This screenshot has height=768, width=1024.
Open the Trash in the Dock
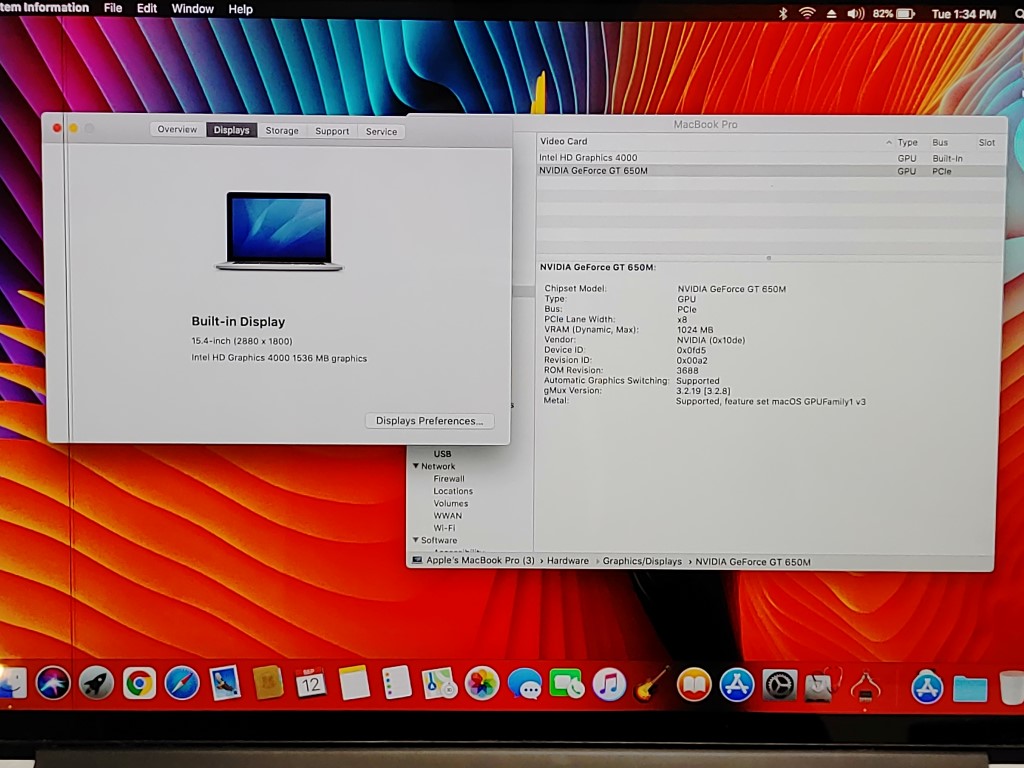[1012, 688]
